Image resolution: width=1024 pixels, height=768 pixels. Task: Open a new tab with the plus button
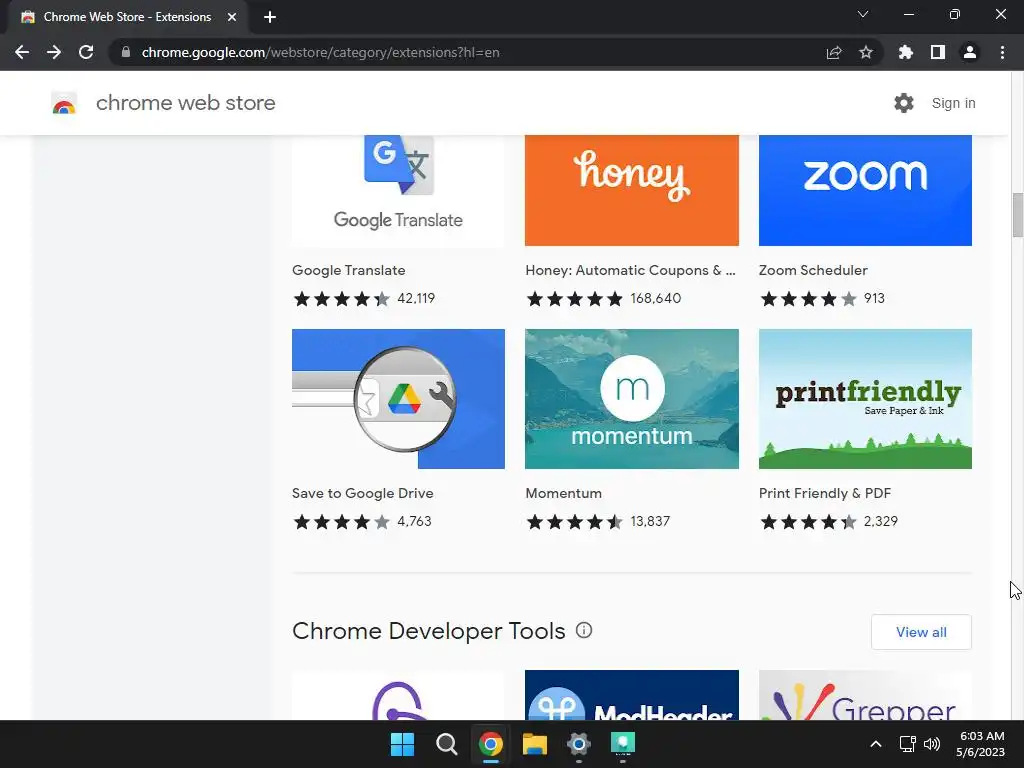pos(270,17)
